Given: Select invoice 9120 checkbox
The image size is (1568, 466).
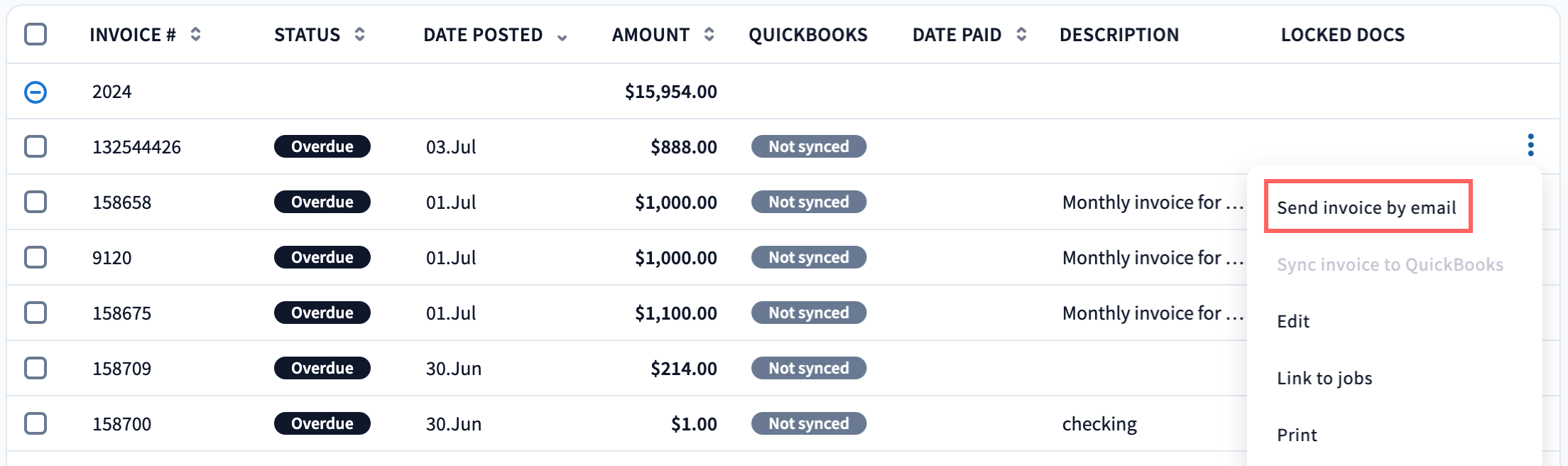Looking at the screenshot, I should (36, 257).
